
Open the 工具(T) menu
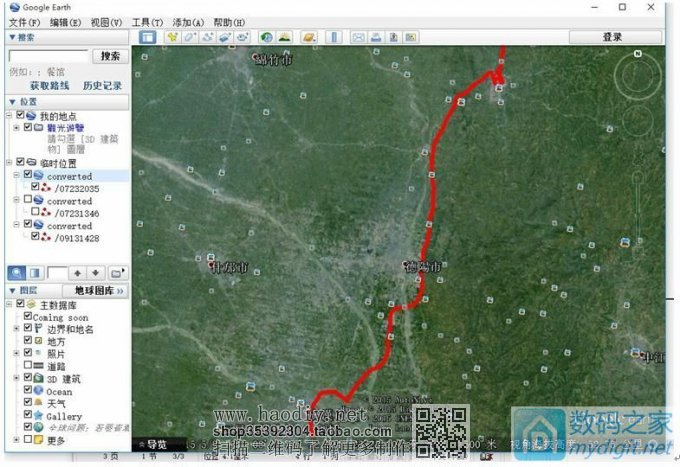[x=147, y=21]
